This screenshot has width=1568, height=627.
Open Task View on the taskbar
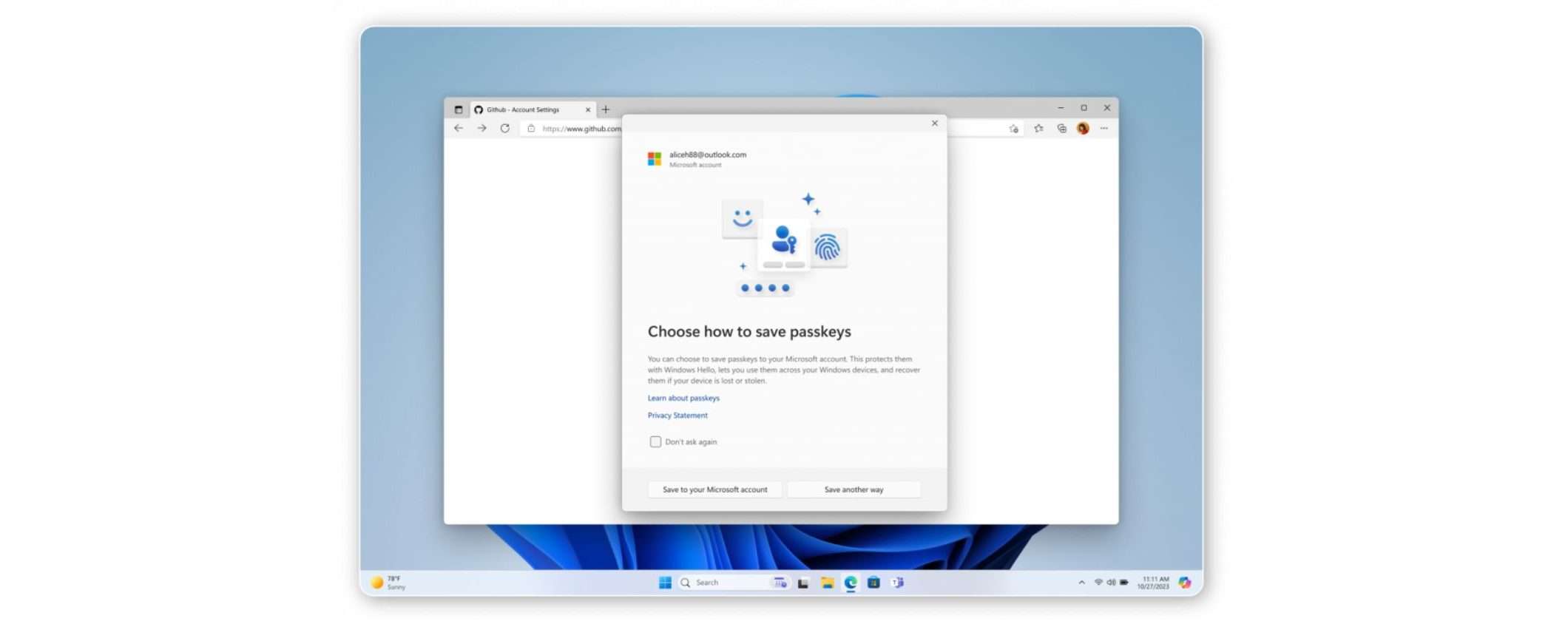pyautogui.click(x=803, y=583)
